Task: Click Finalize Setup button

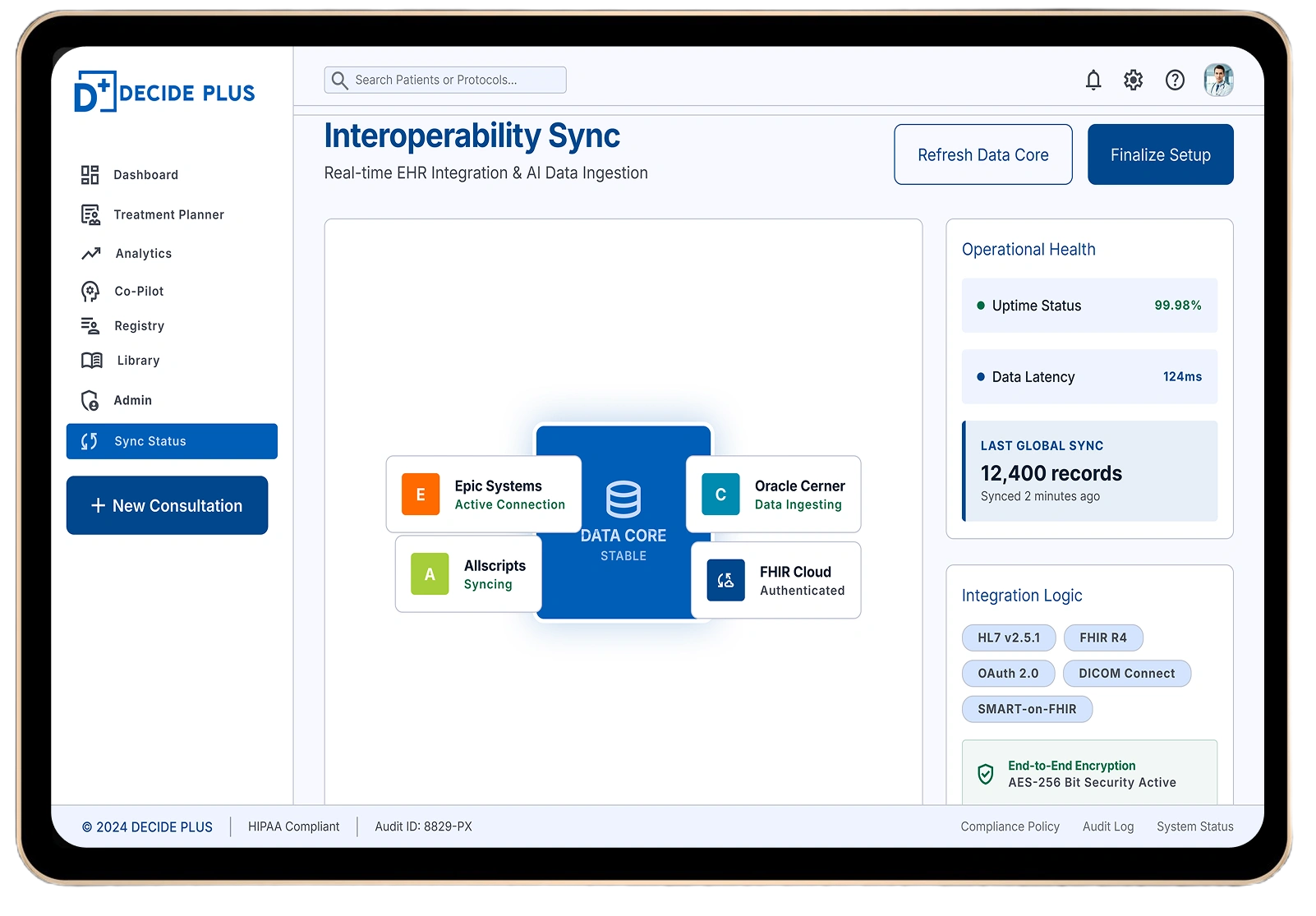Action: coord(1161,154)
